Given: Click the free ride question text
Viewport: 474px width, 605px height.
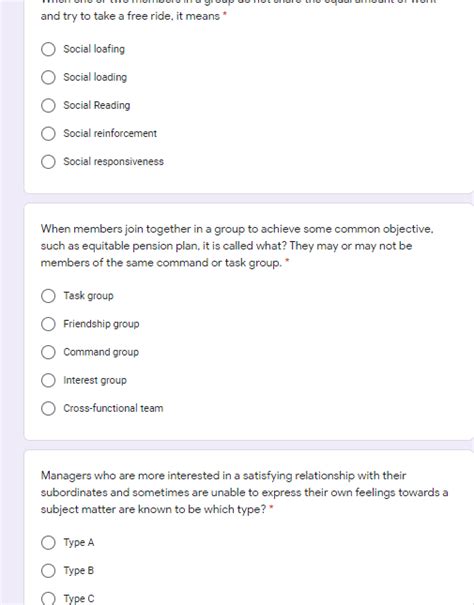Looking at the screenshot, I should (239, 8).
